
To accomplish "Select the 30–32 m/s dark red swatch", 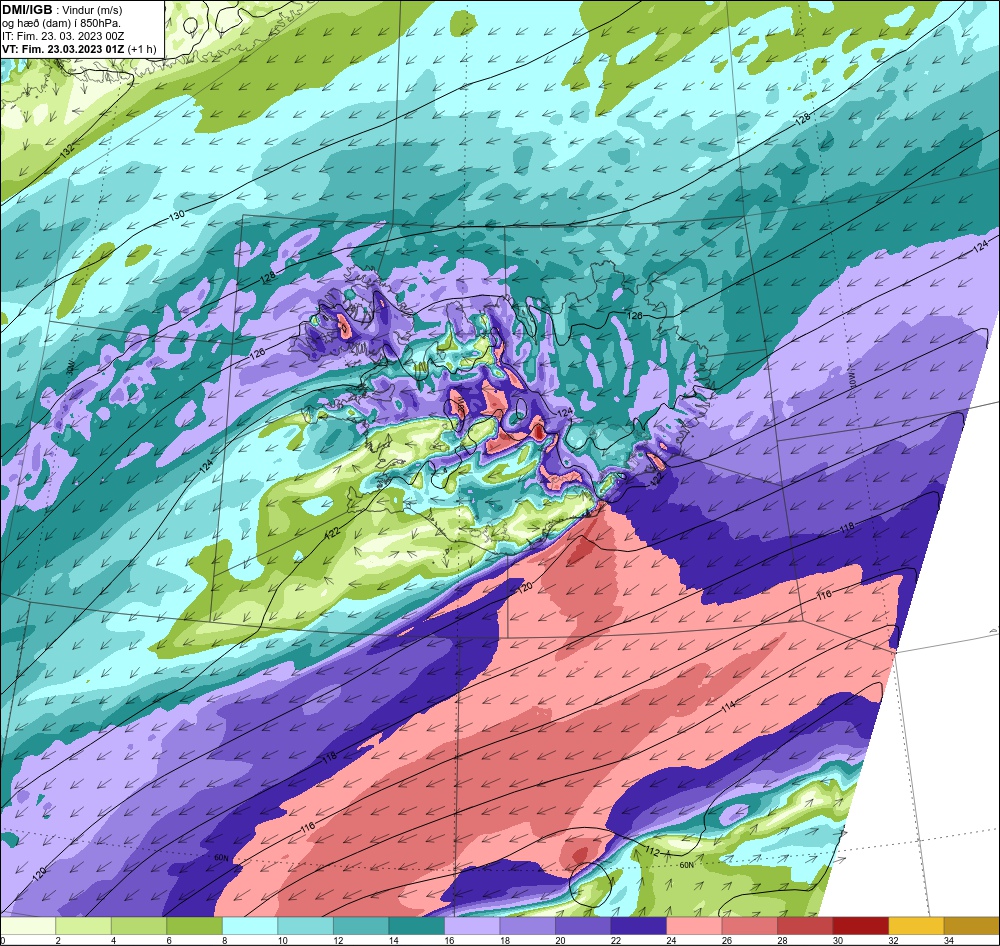I will [860, 926].
